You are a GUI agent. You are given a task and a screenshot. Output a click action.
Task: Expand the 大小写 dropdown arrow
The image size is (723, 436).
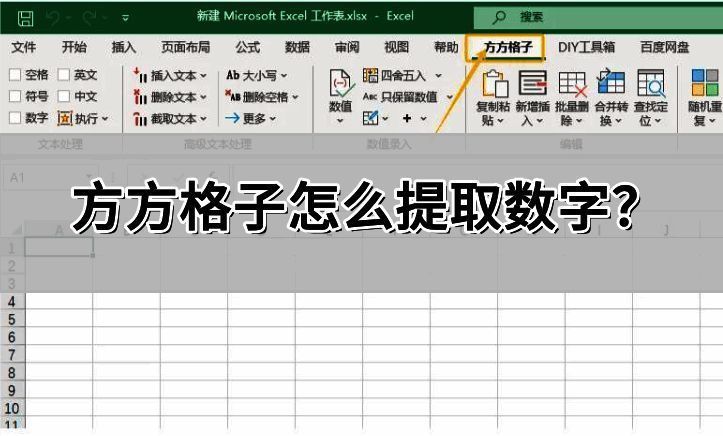click(x=284, y=76)
